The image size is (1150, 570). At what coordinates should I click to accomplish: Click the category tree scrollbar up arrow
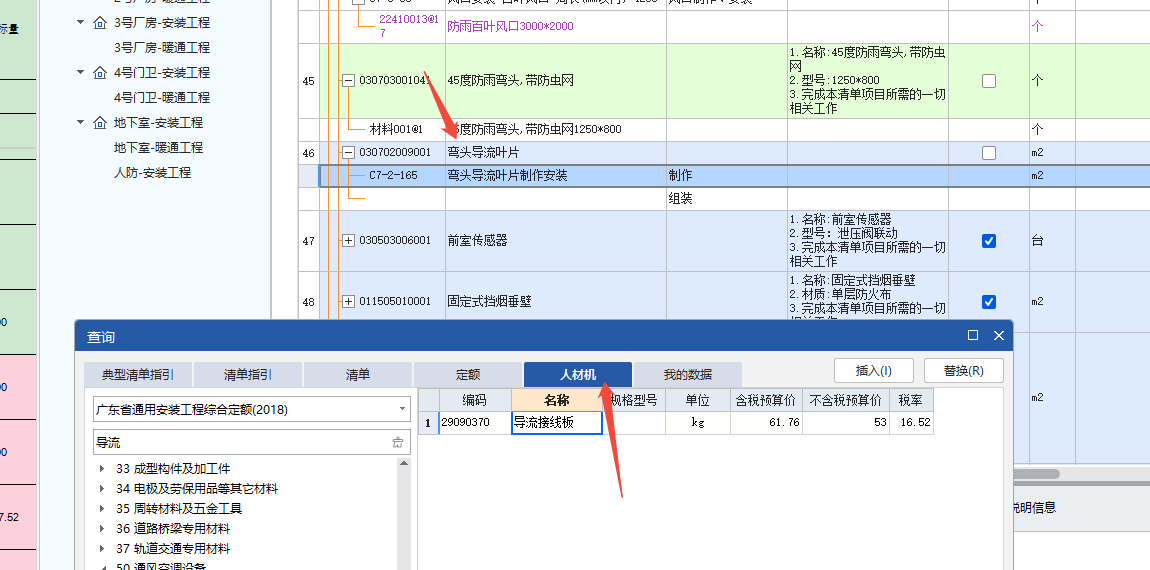[x=403, y=464]
